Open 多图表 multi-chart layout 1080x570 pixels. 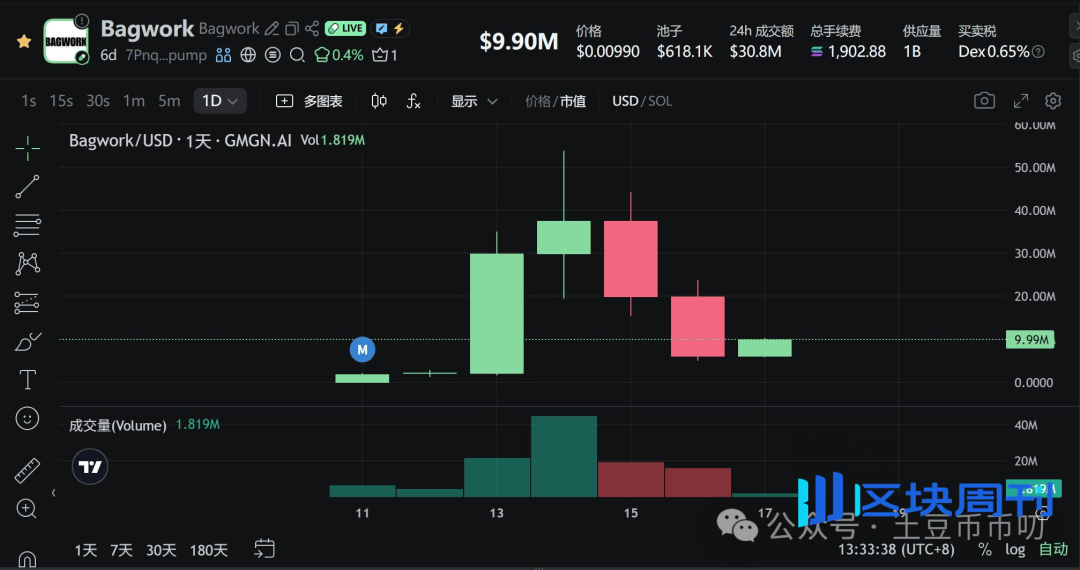(x=309, y=101)
